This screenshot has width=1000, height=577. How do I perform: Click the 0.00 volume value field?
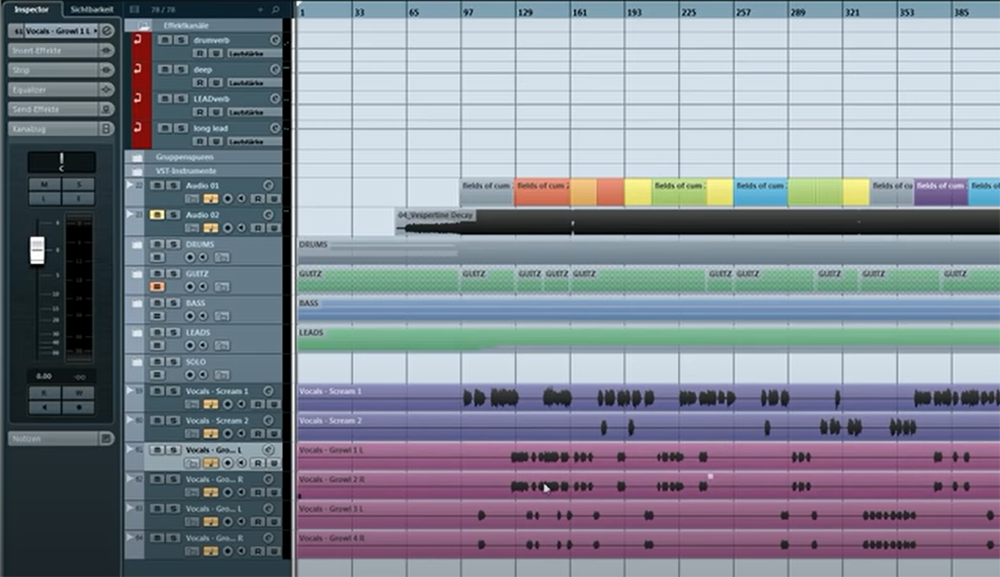(x=44, y=376)
